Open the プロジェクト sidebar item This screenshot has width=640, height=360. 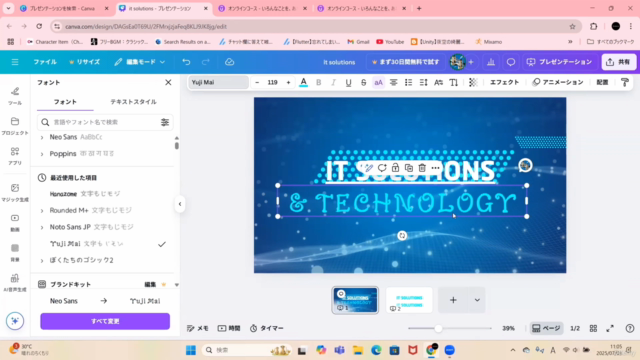[x=15, y=126]
